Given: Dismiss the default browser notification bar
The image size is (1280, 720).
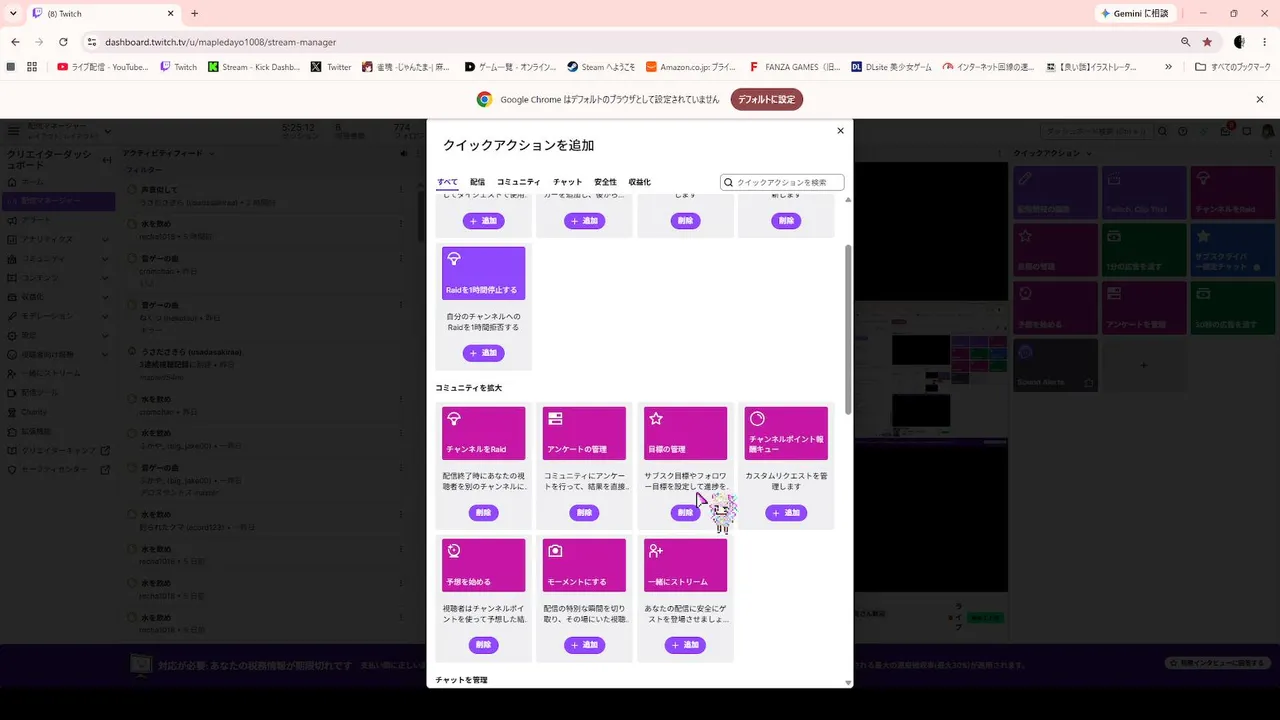Looking at the screenshot, I should (1260, 99).
